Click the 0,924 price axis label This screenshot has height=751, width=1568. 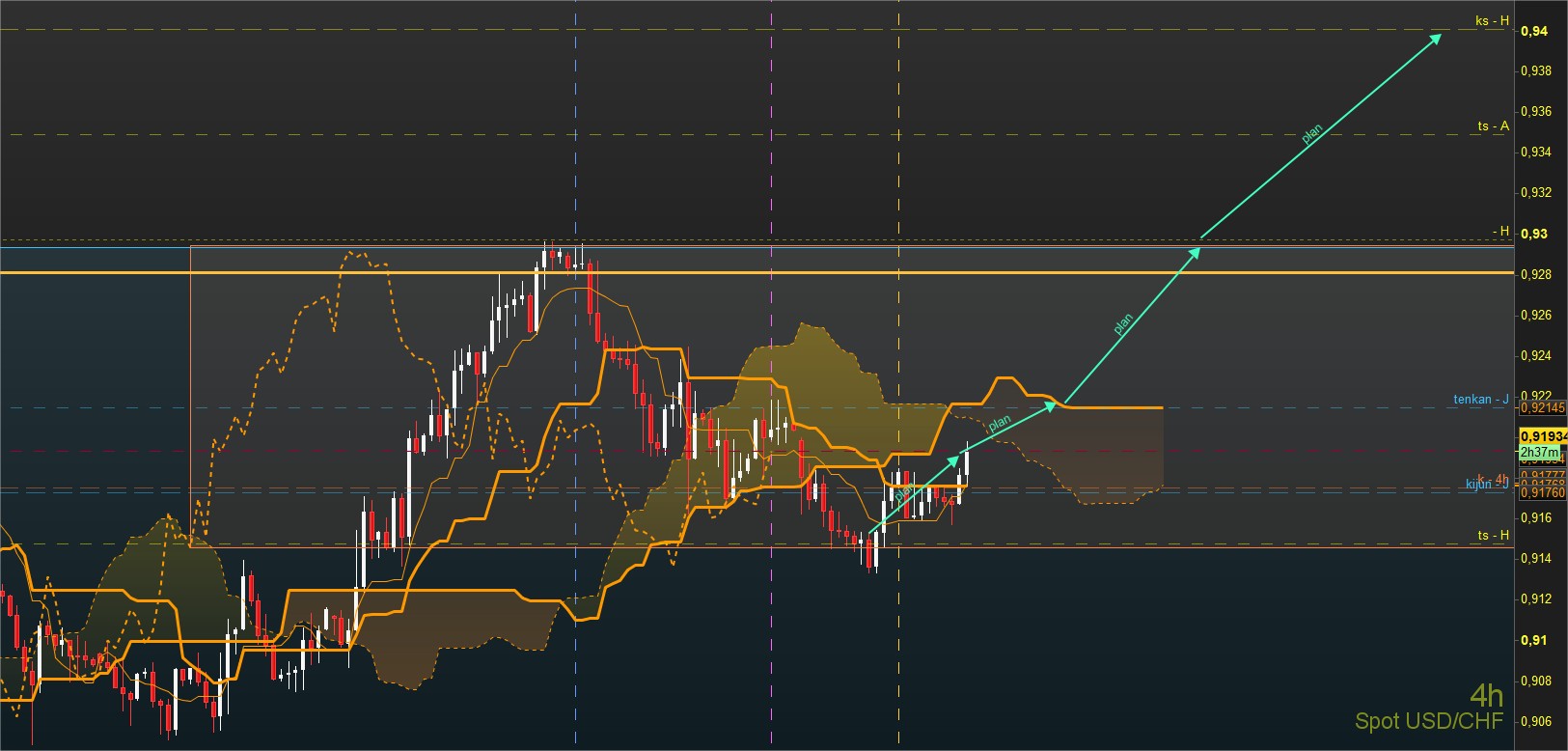[1536, 356]
